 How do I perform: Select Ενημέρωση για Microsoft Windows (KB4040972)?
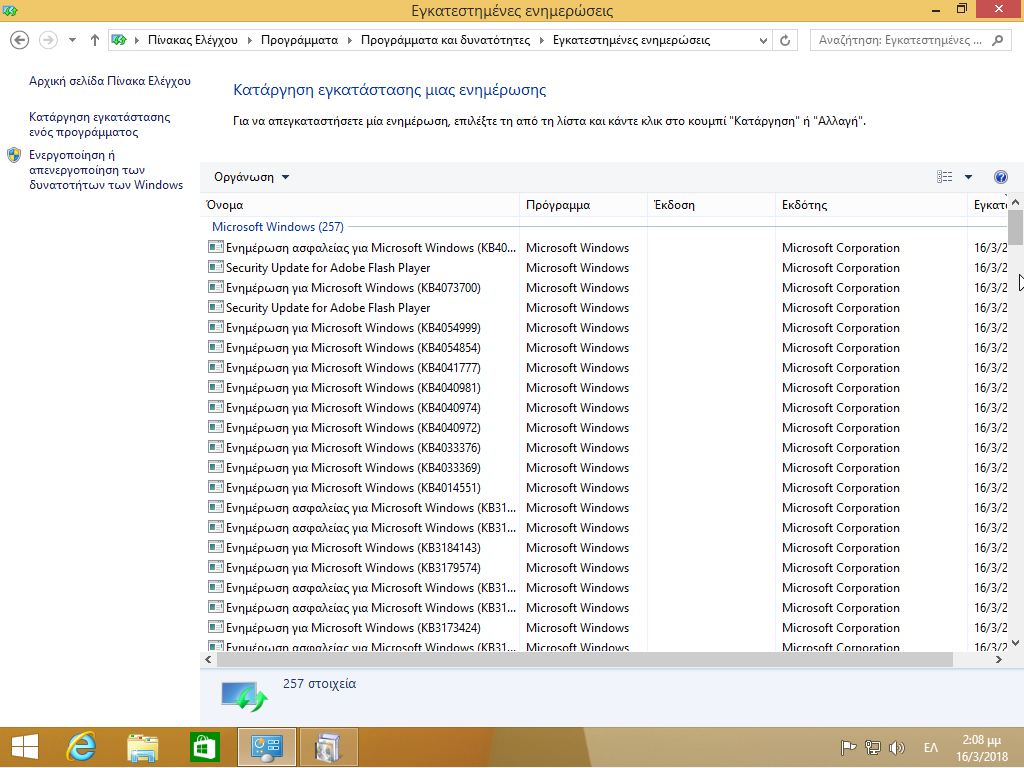(353, 428)
